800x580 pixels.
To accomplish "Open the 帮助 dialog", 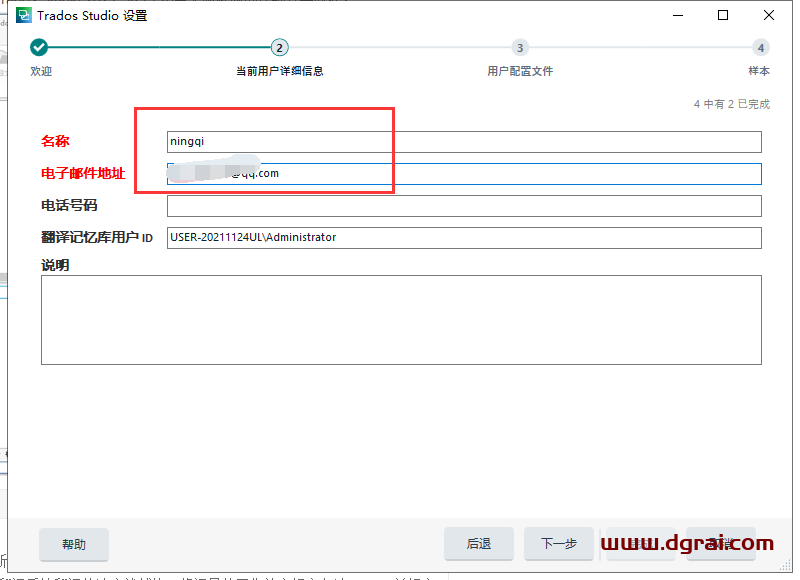I will (74, 544).
